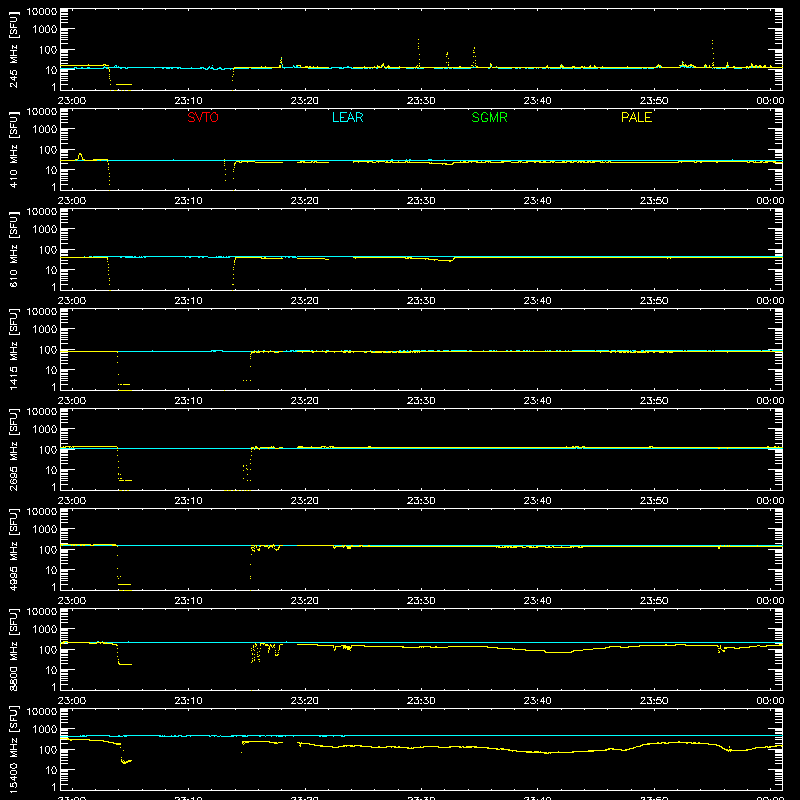
Task: Click 23:30 tick under the 8800 MHz panel
Action: (421, 701)
